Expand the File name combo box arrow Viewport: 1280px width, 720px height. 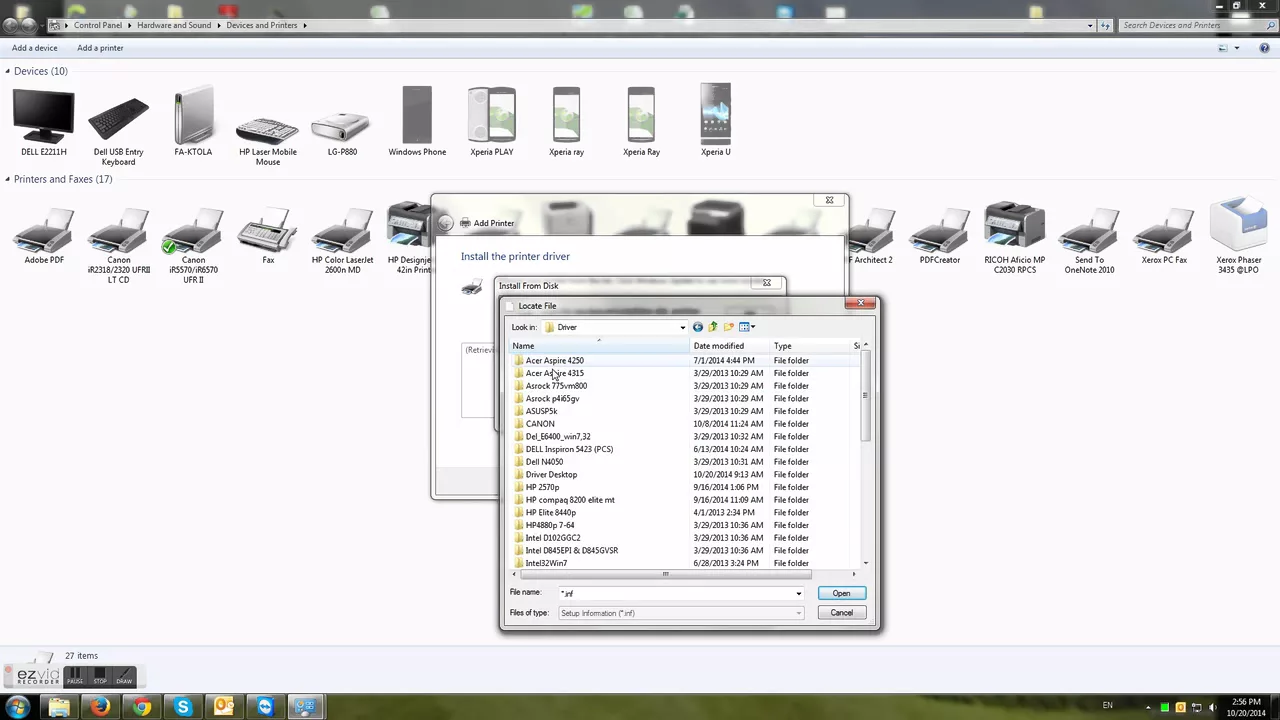(x=798, y=593)
